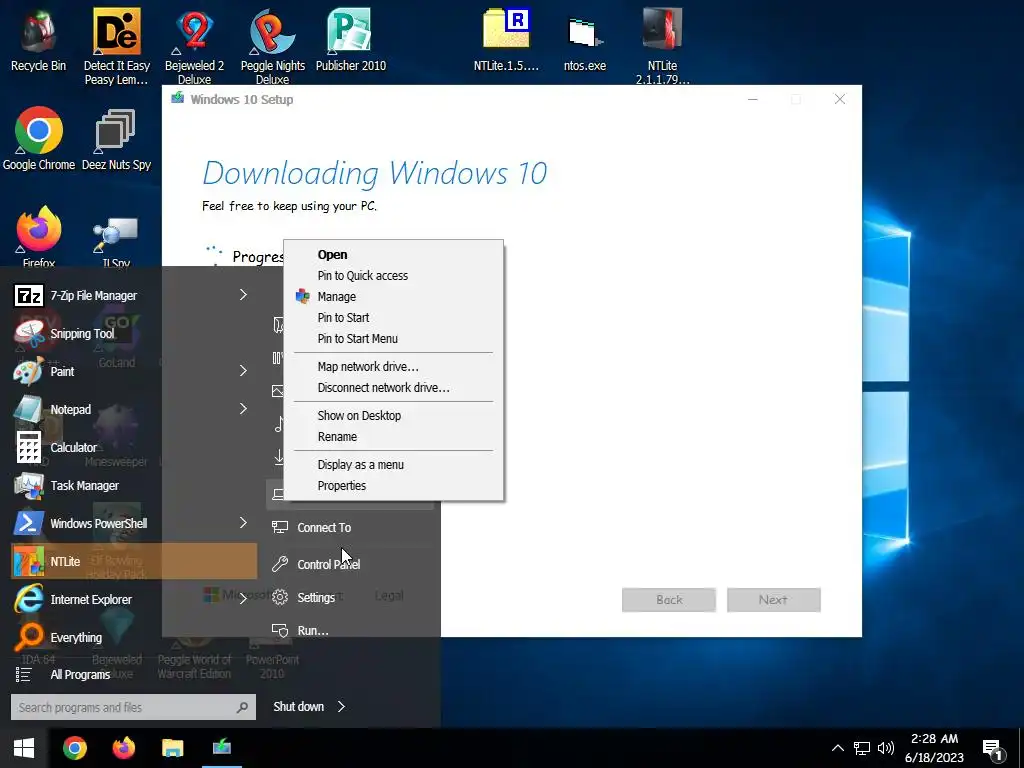Launch Snipping Tool from Start menu

(134, 333)
